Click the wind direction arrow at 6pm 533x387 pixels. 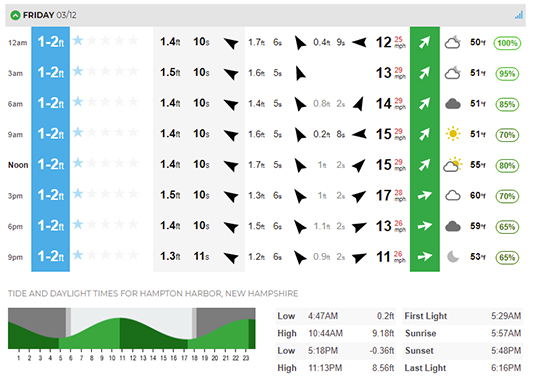point(425,226)
